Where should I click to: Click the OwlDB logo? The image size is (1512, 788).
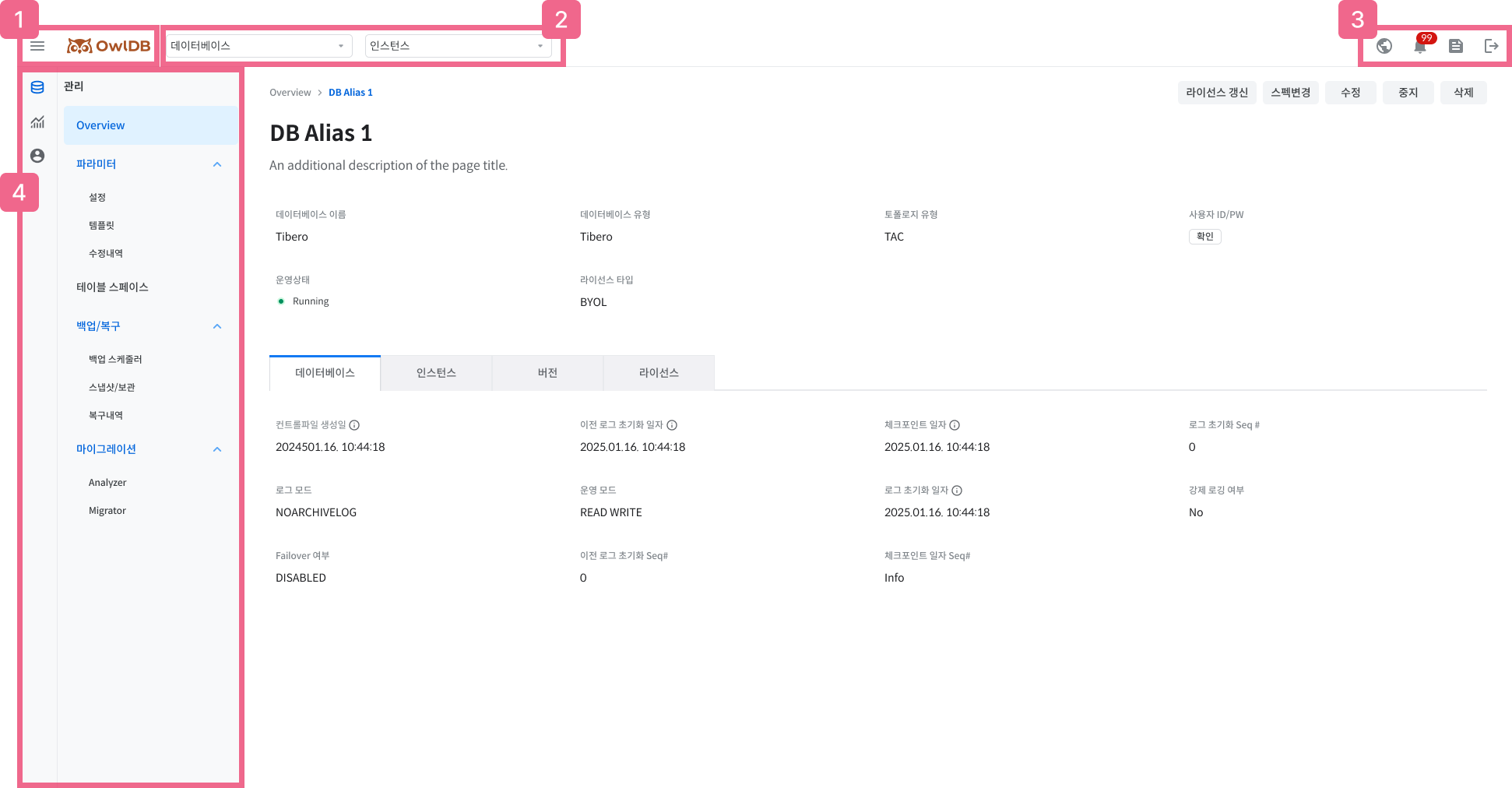click(109, 46)
